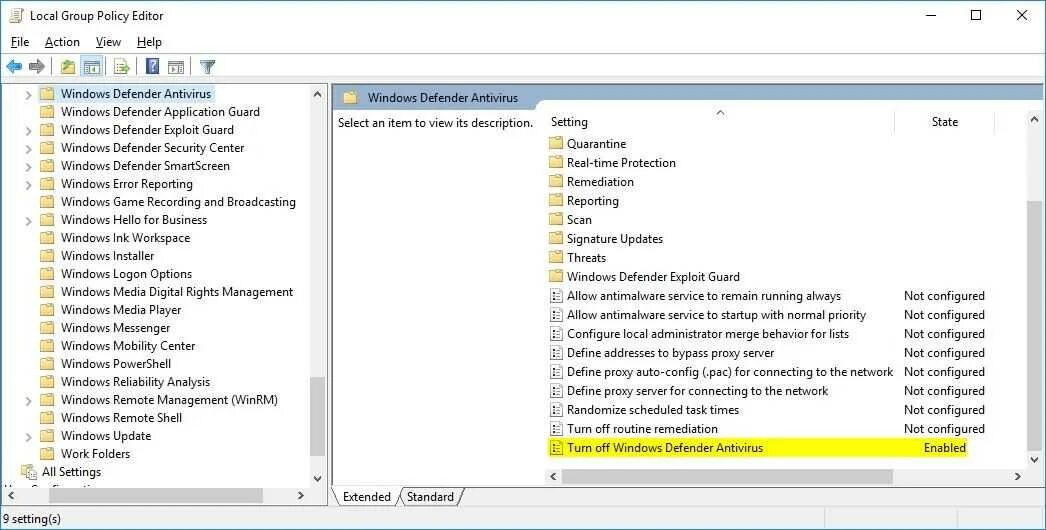Click the tree pane vertical scrollbar thumb
The width and height of the screenshot is (1046, 530).
point(318,416)
